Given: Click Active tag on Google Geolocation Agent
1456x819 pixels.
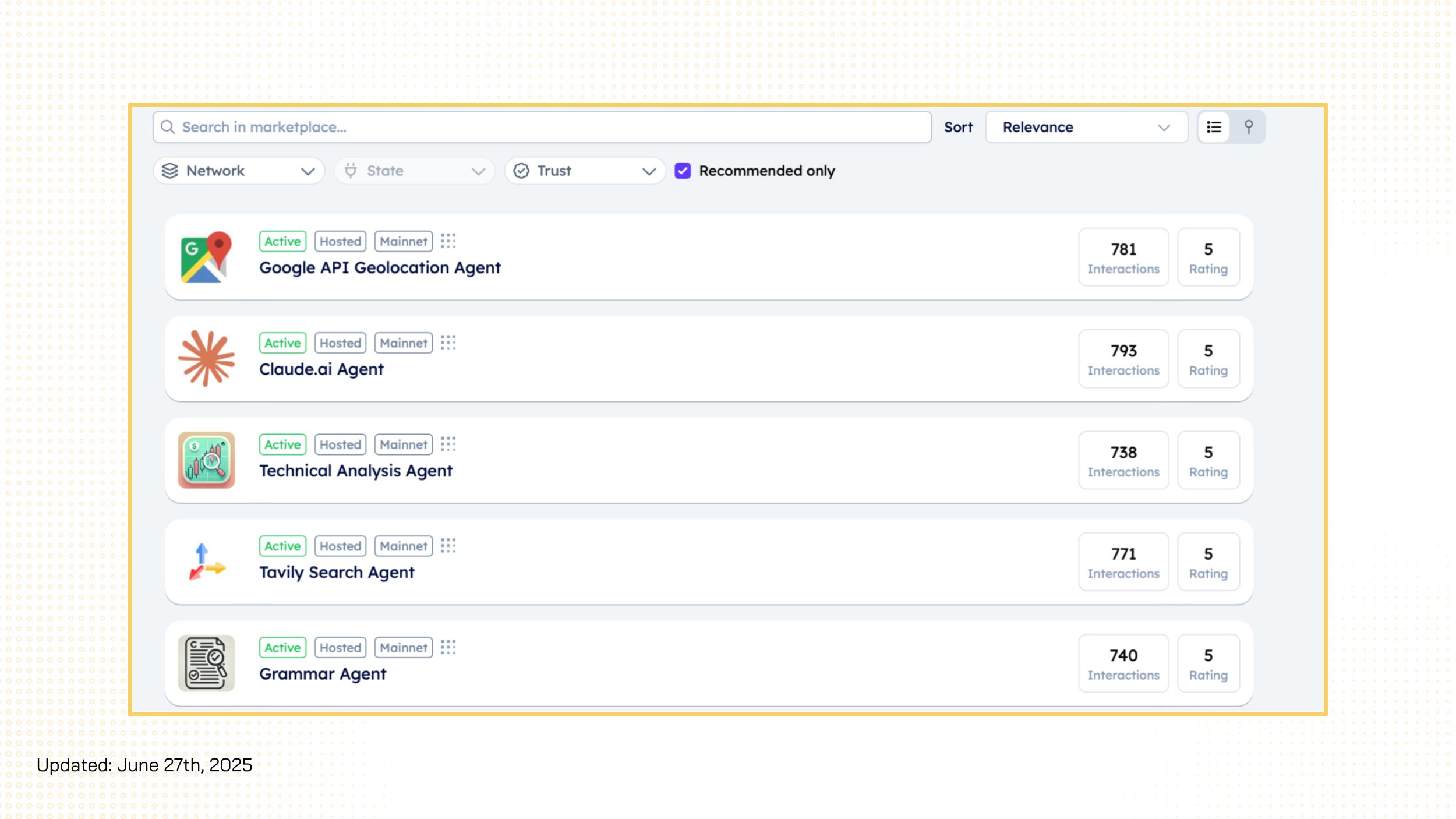Looking at the screenshot, I should click(282, 241).
